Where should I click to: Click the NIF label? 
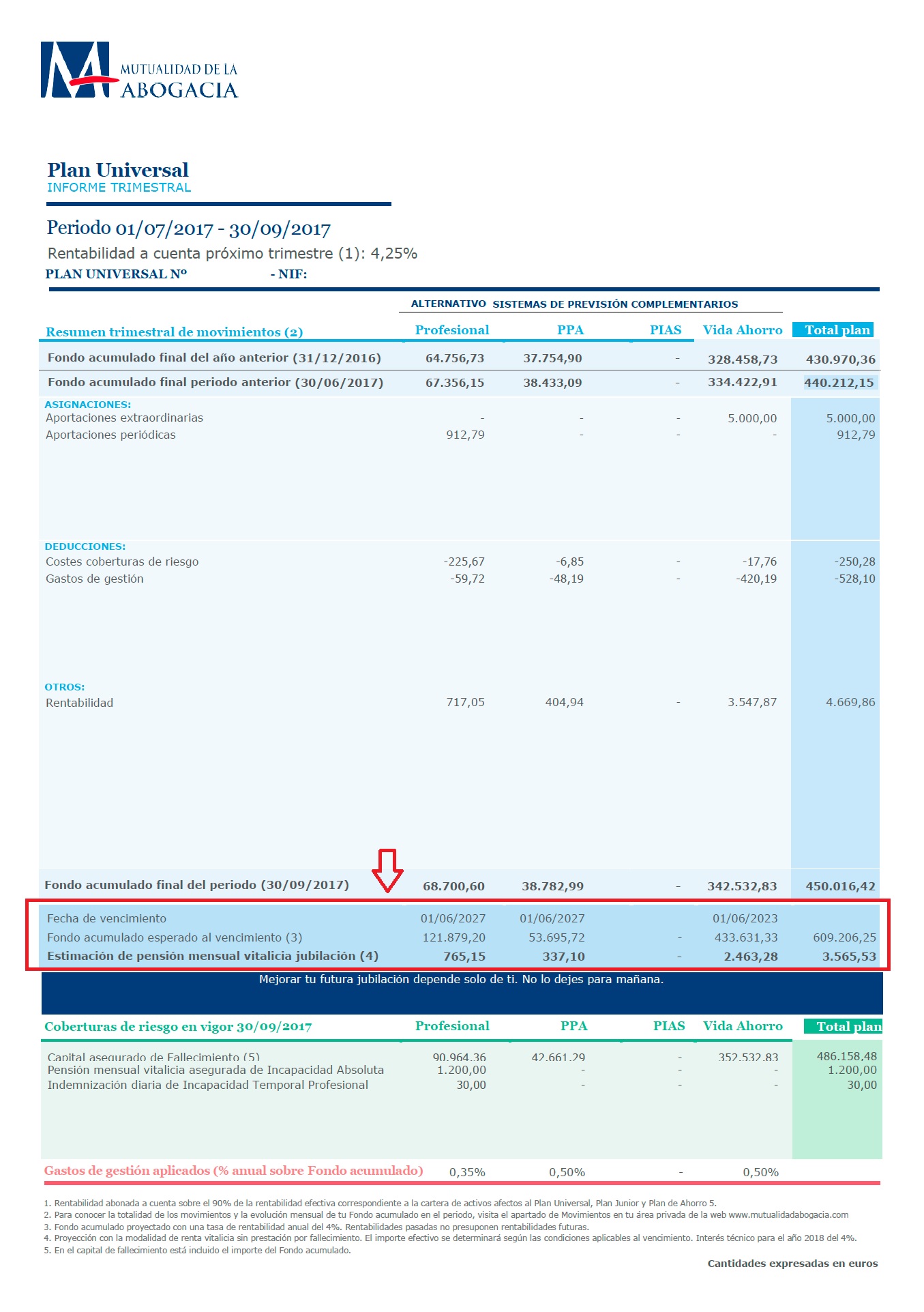coord(289,274)
